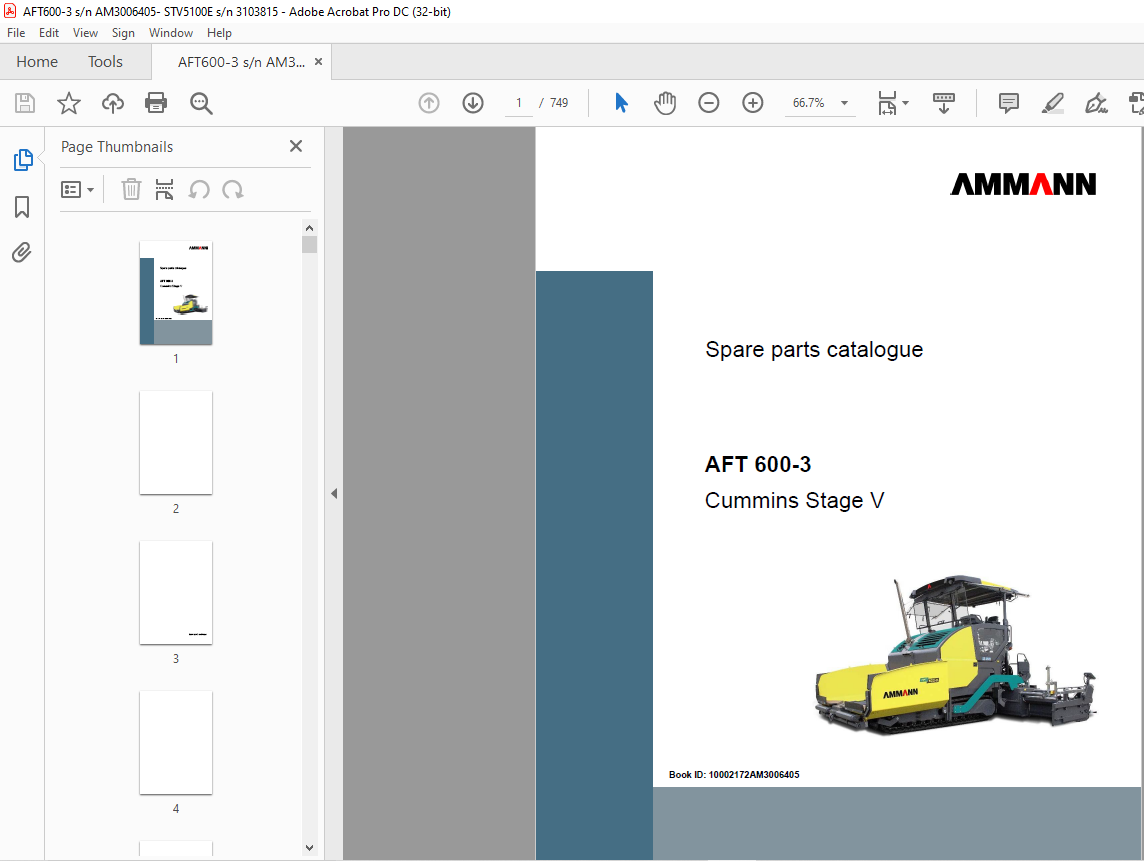Select the arrow selection tool
This screenshot has height=861, width=1144.
pyautogui.click(x=621, y=103)
